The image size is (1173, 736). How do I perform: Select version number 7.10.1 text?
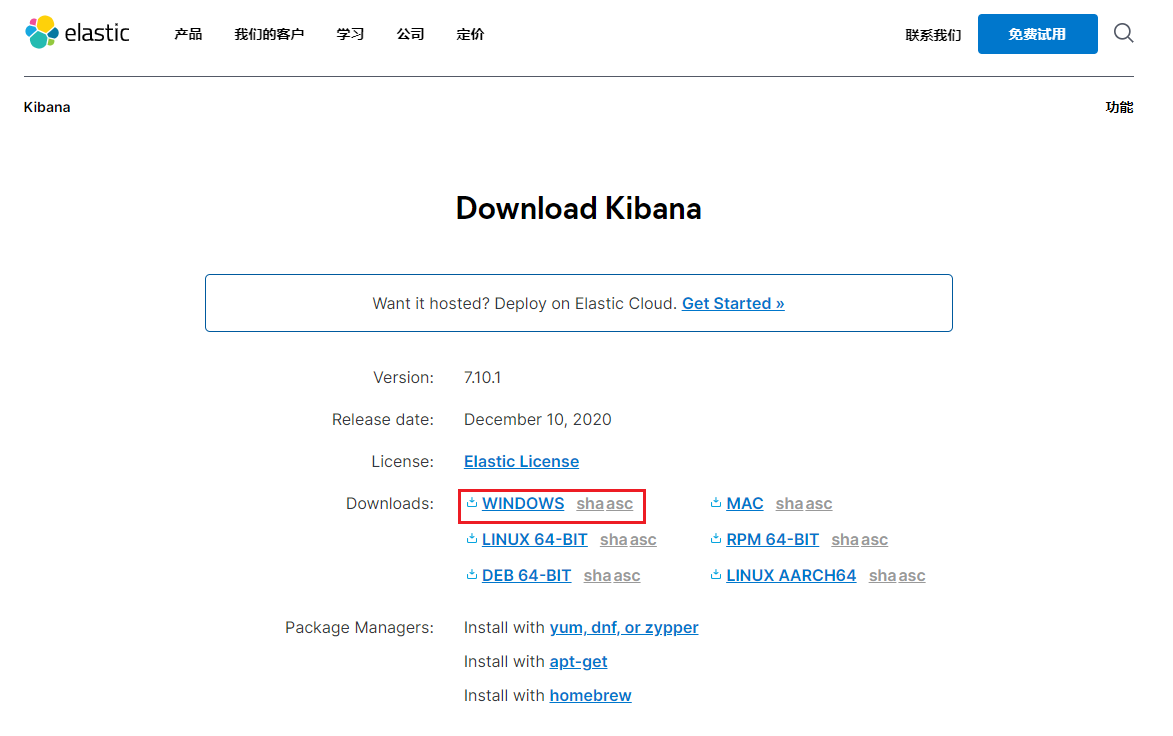[x=483, y=378]
